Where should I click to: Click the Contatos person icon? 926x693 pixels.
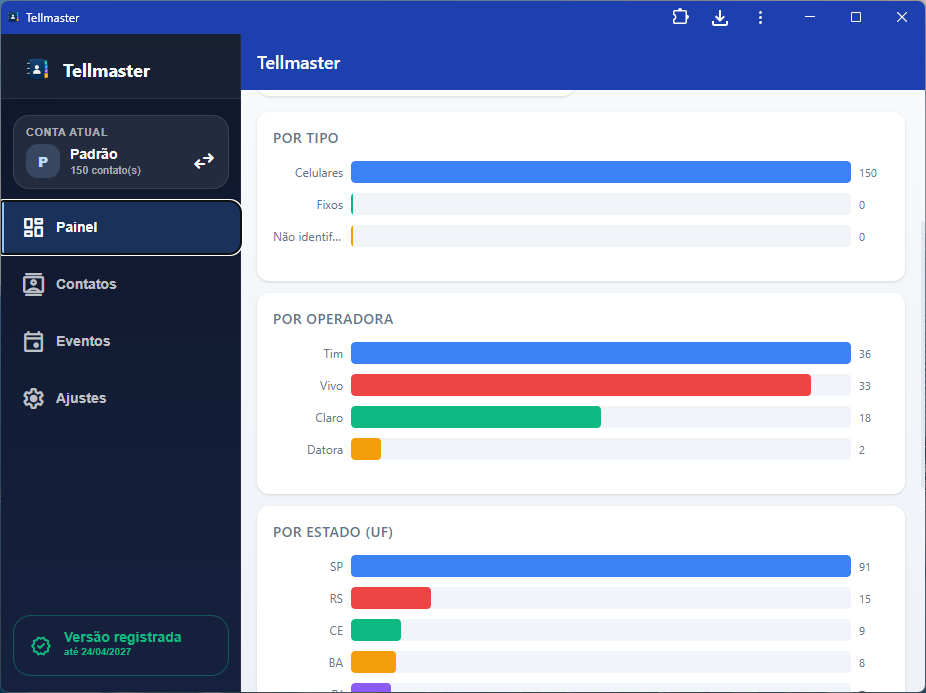pyautogui.click(x=34, y=284)
